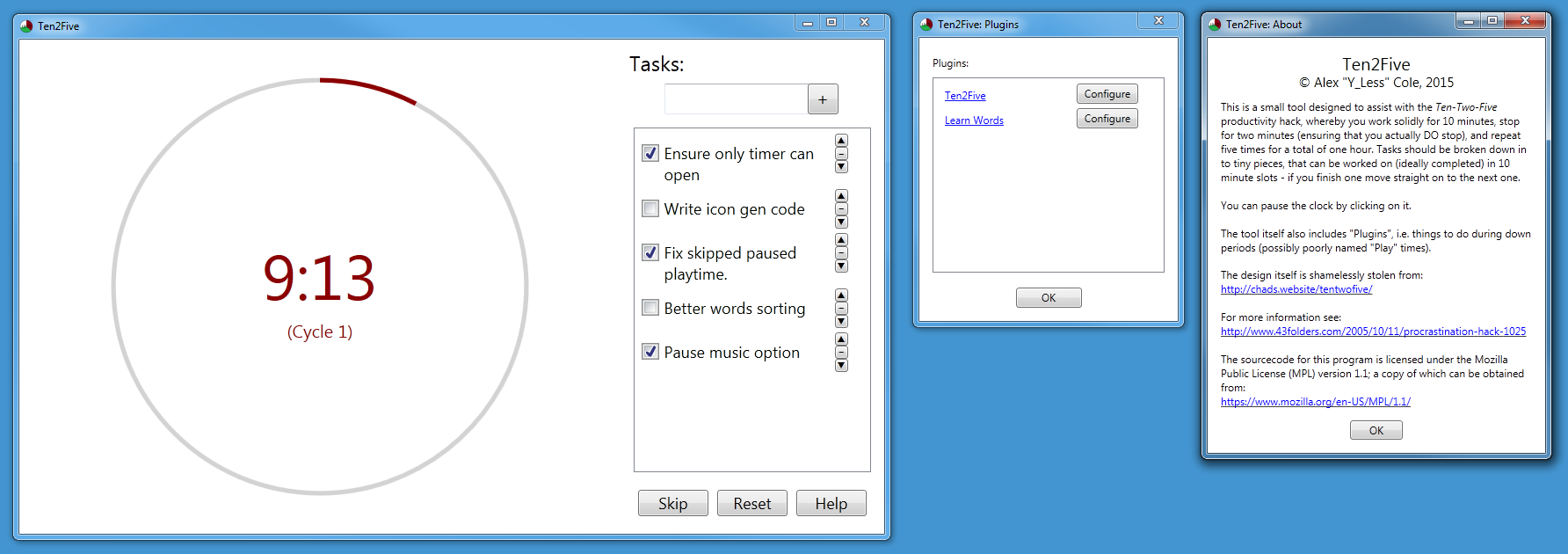Image resolution: width=1568 pixels, height=554 pixels.
Task: Click Ten2Five main window title icon
Action: pos(26,26)
